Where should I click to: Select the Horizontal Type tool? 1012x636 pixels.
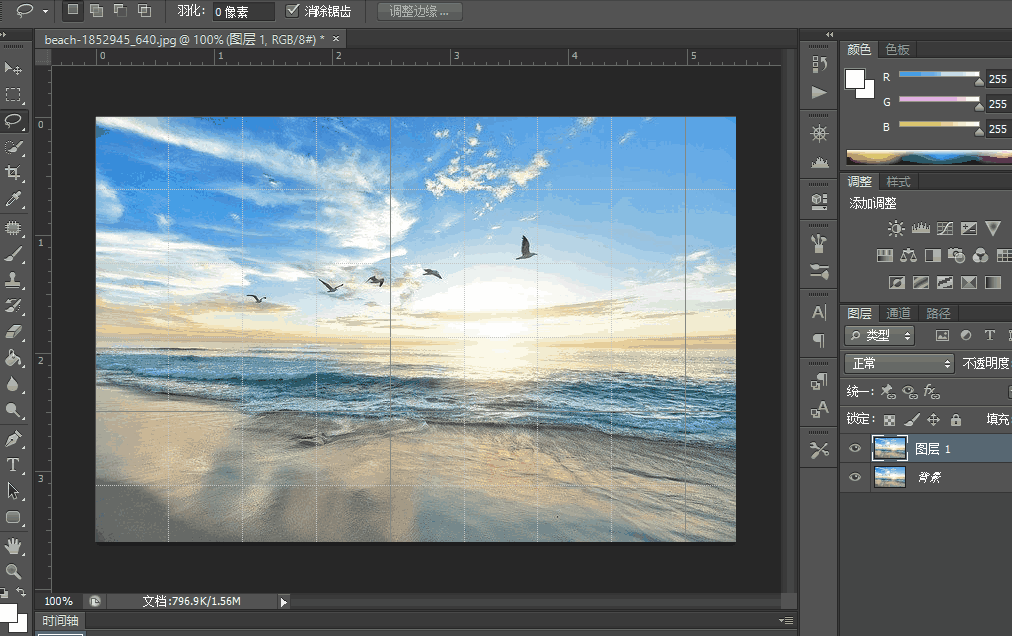click(x=13, y=465)
